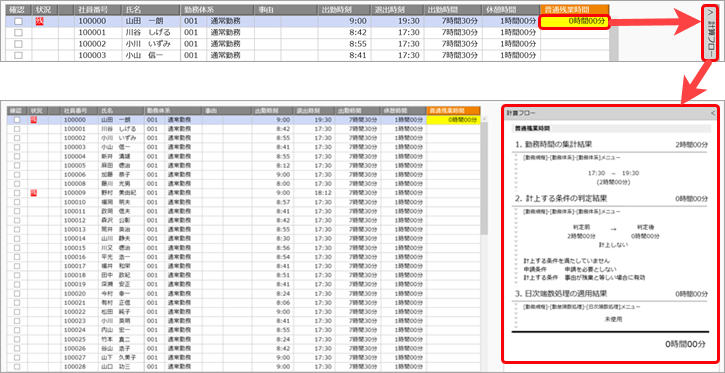Image resolution: width=725 pixels, height=373 pixels.
Task: Select the 8:51 arrival cell of 100018
Action: click(272, 275)
